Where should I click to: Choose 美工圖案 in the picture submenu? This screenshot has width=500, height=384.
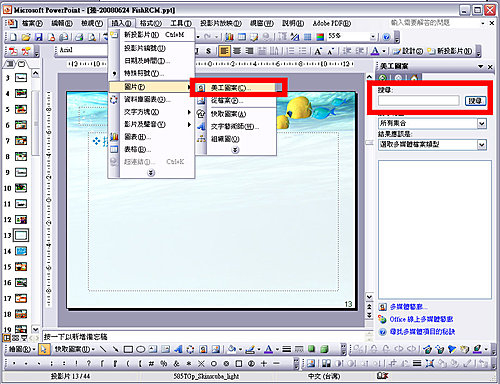tap(236, 88)
